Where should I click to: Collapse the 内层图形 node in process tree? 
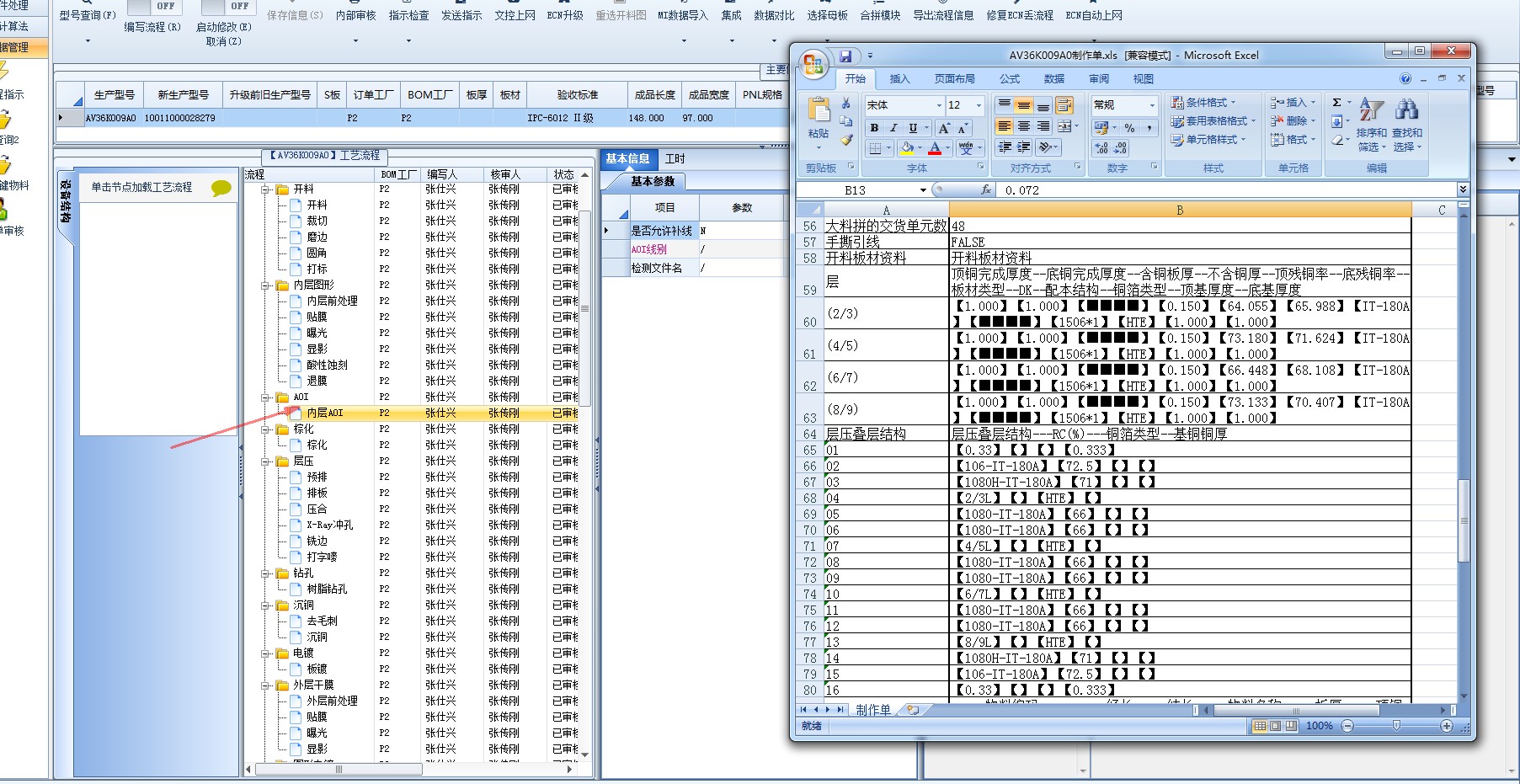266,285
